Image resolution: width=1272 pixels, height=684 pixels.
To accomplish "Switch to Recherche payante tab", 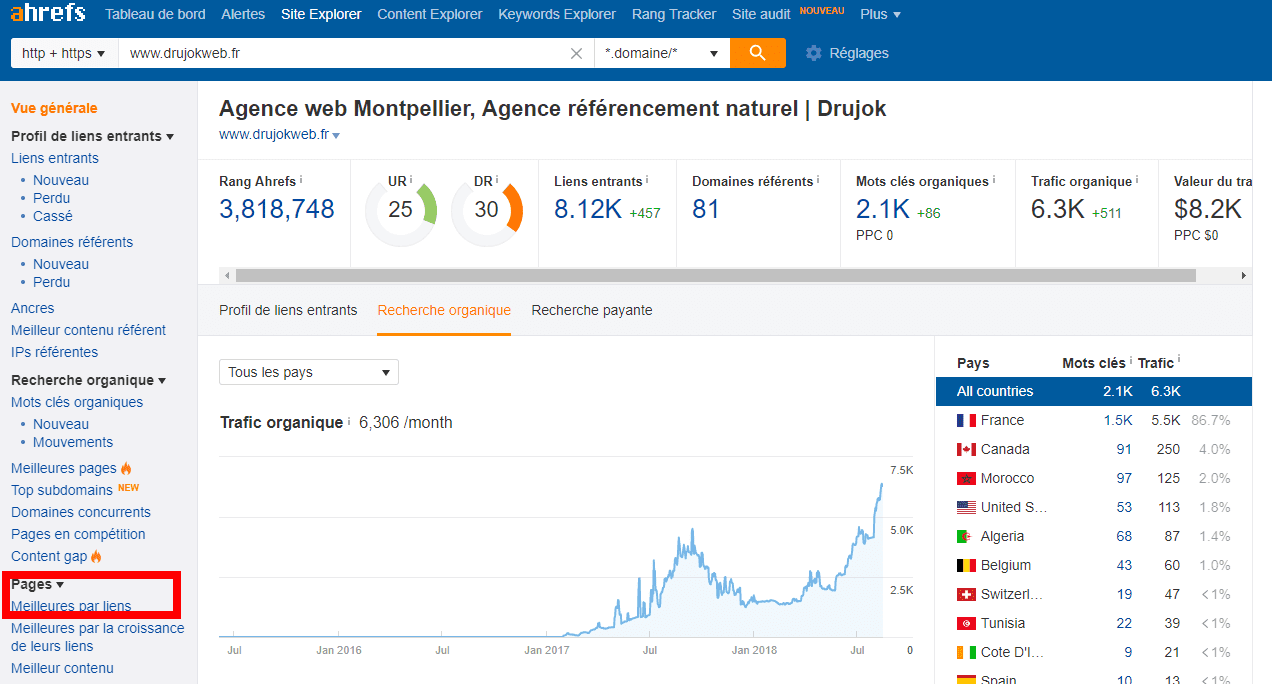I will (x=592, y=310).
